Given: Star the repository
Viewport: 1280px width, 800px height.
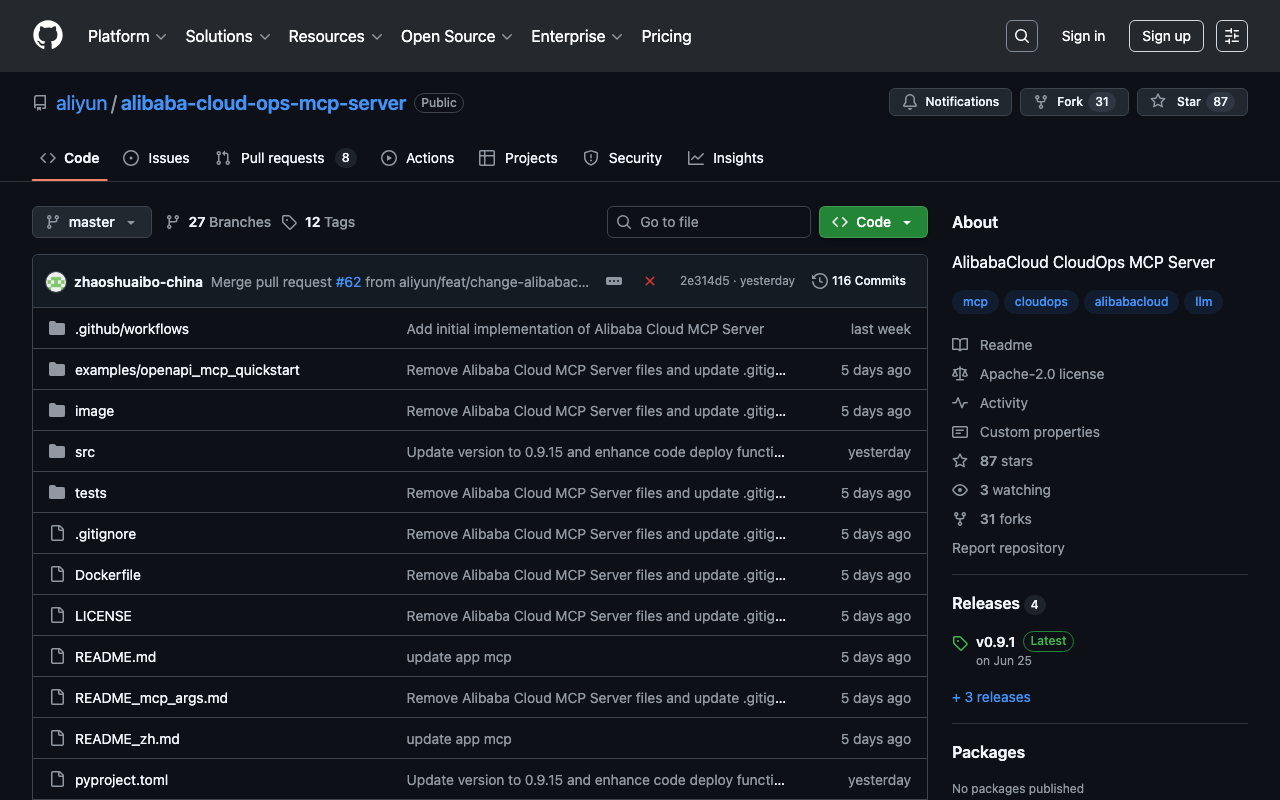Looking at the screenshot, I should point(1191,102).
